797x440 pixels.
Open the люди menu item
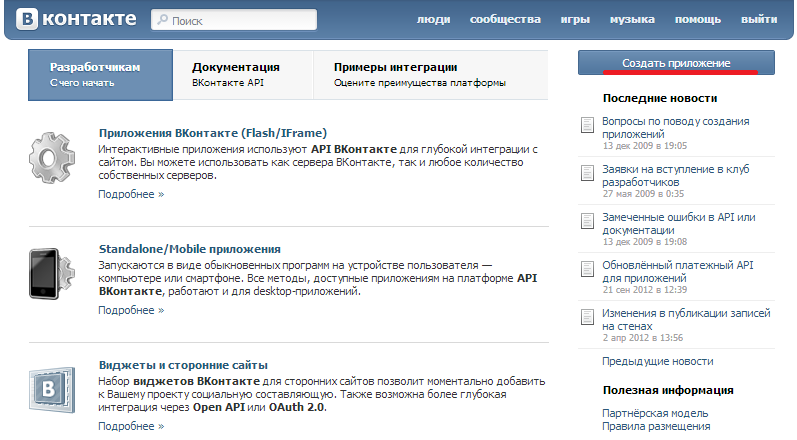pos(434,19)
